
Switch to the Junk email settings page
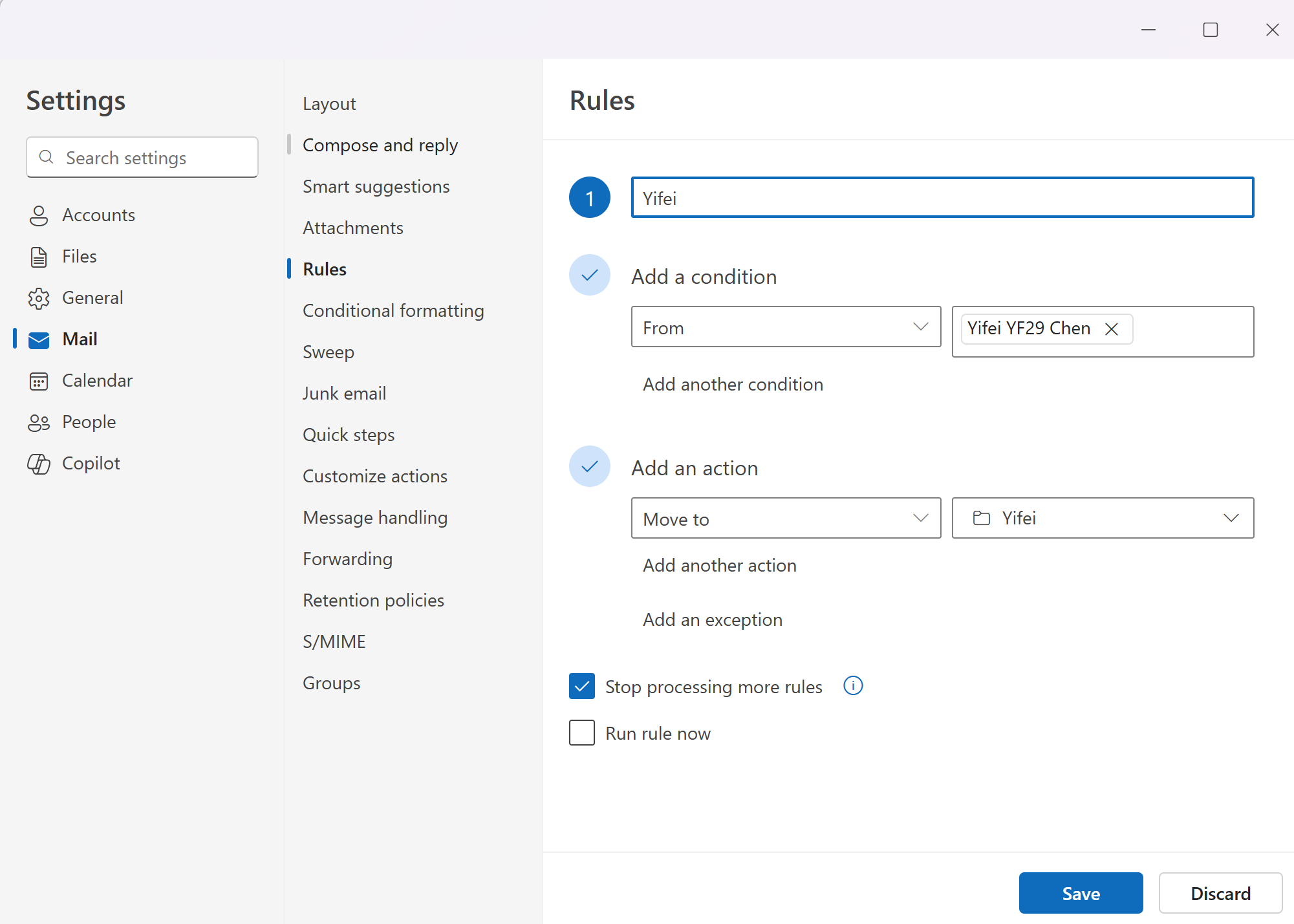(x=344, y=392)
